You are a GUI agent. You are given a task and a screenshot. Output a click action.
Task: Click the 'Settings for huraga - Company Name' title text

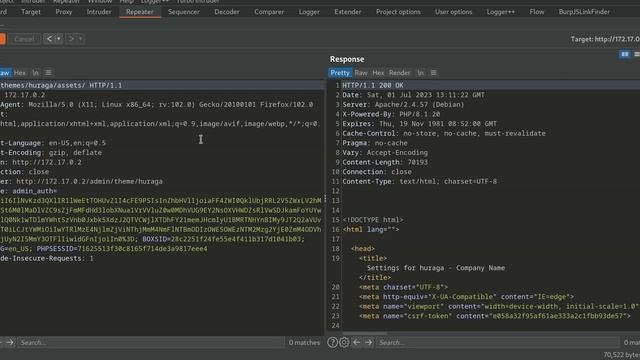(436, 268)
